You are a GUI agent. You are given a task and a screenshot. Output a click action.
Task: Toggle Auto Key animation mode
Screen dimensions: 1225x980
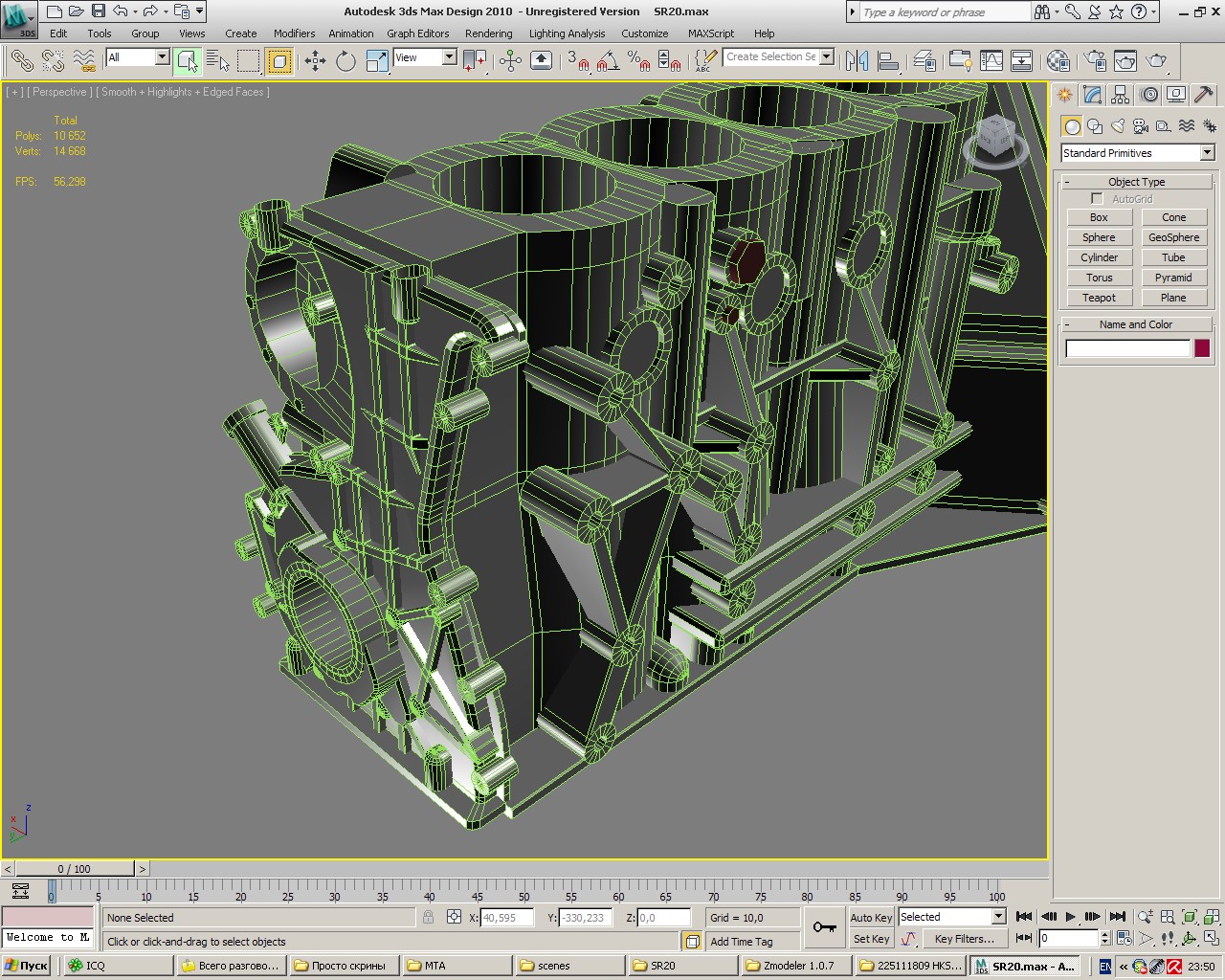[x=871, y=917]
